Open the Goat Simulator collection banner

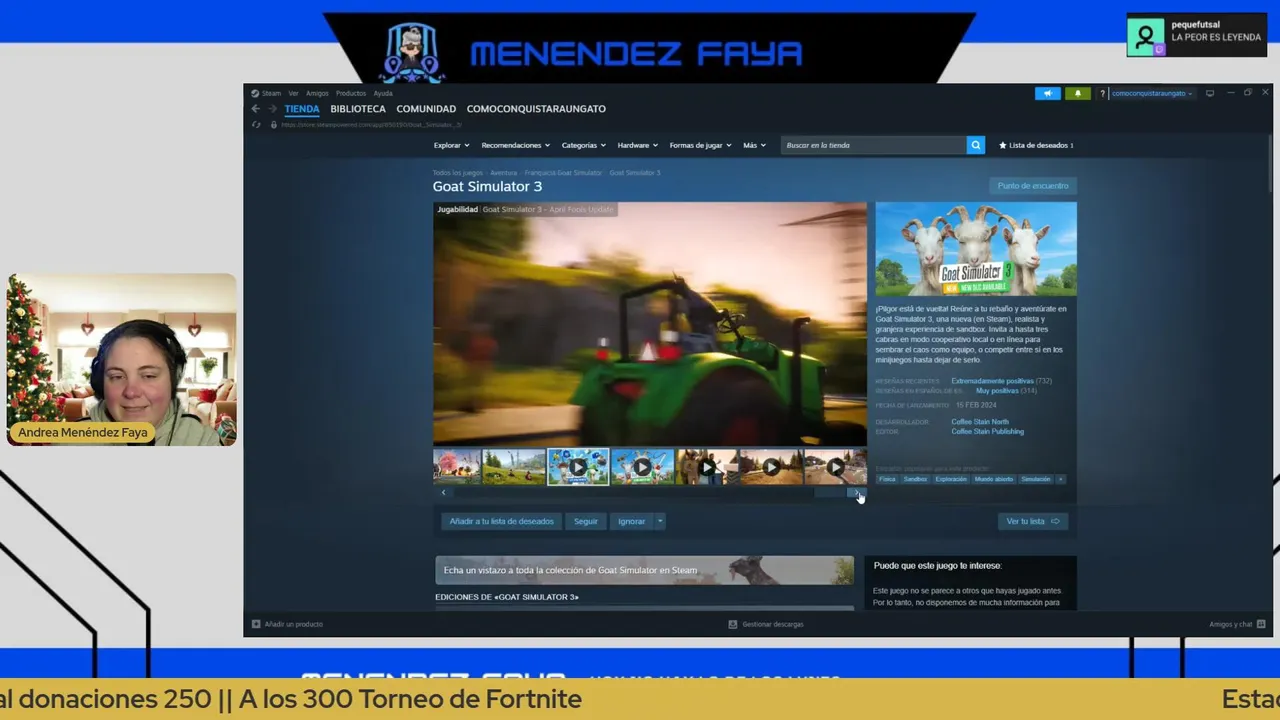(x=645, y=570)
